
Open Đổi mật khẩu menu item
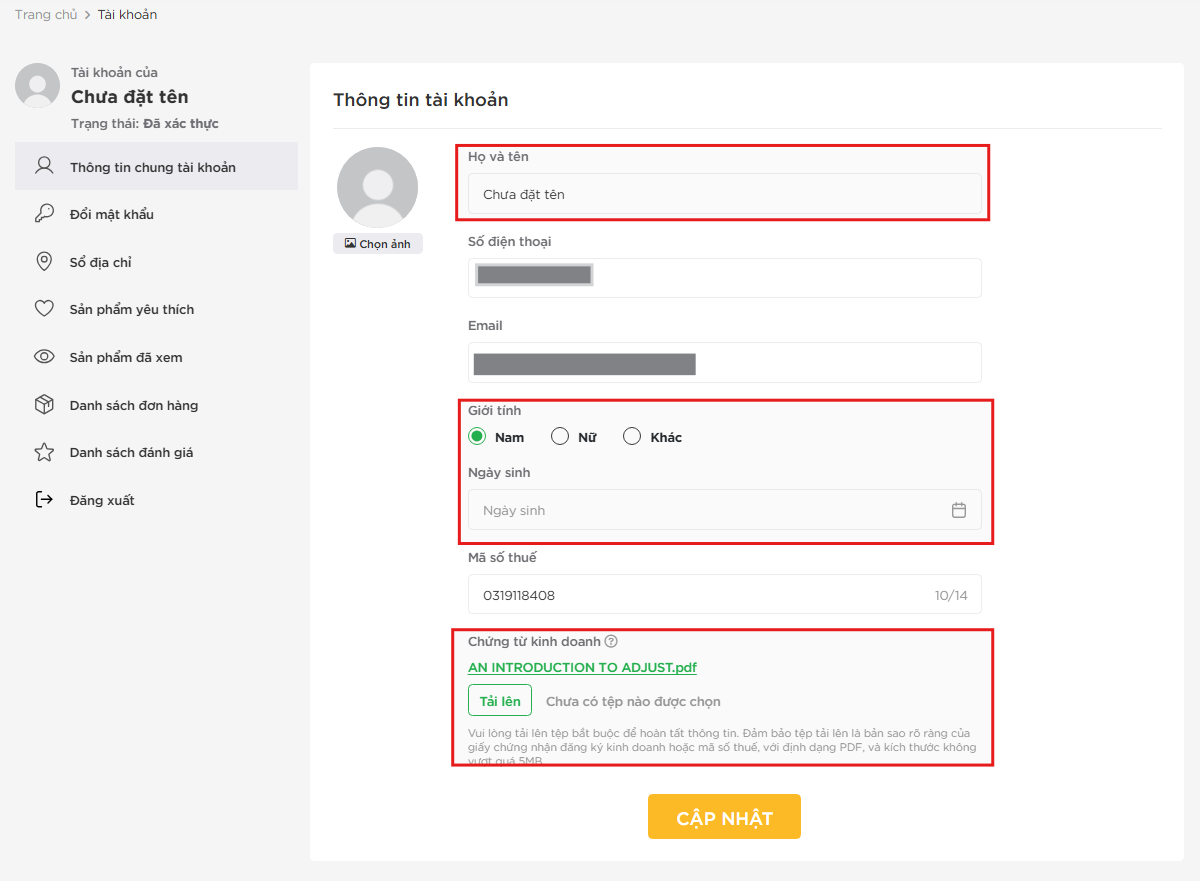pyautogui.click(x=112, y=214)
